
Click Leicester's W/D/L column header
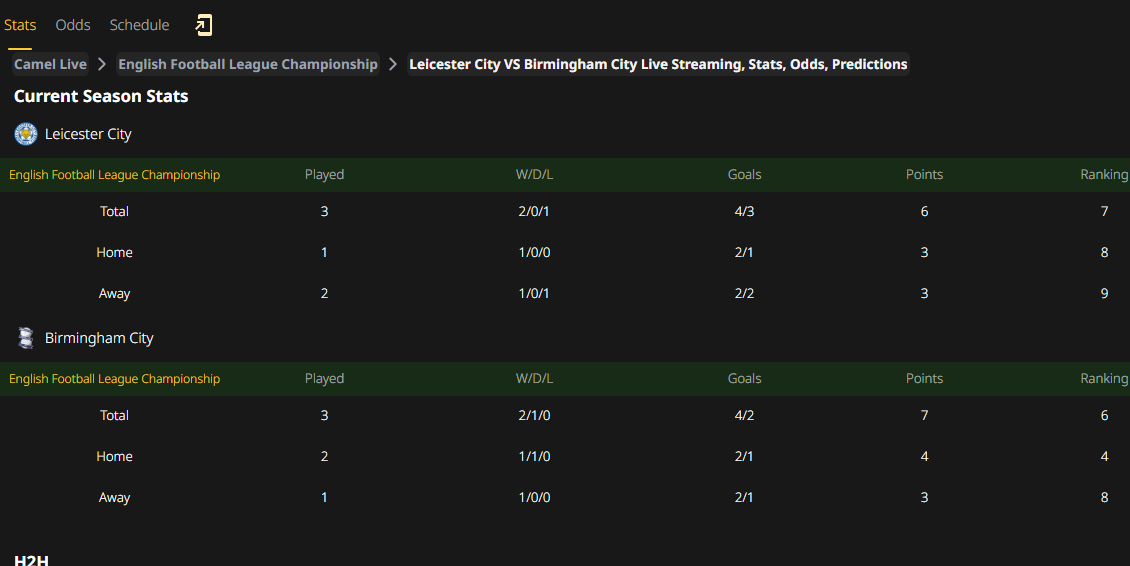pyautogui.click(x=534, y=174)
